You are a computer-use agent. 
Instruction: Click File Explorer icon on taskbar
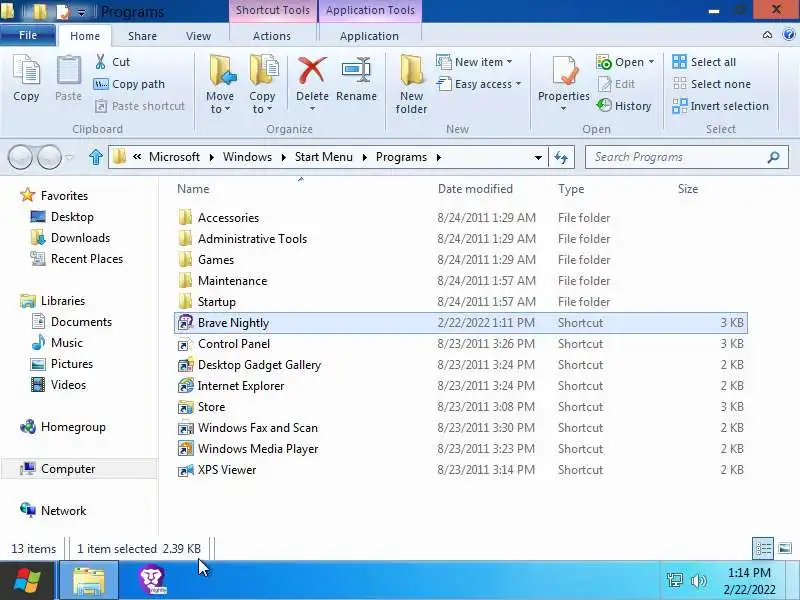[x=89, y=580]
